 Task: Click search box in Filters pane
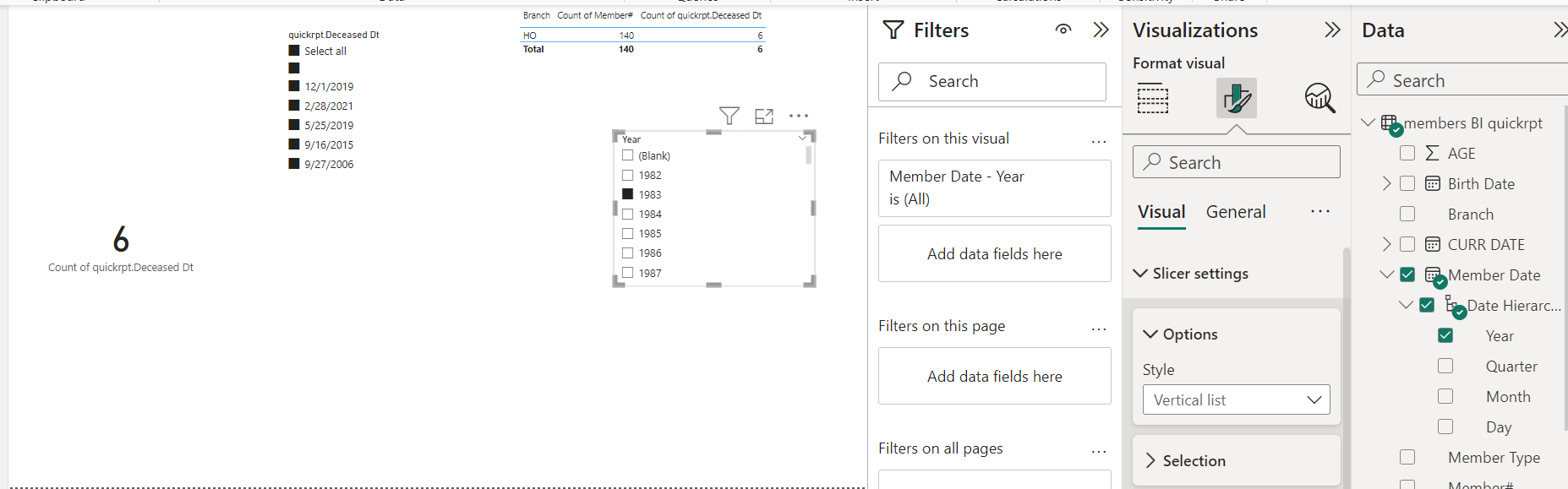pos(992,82)
